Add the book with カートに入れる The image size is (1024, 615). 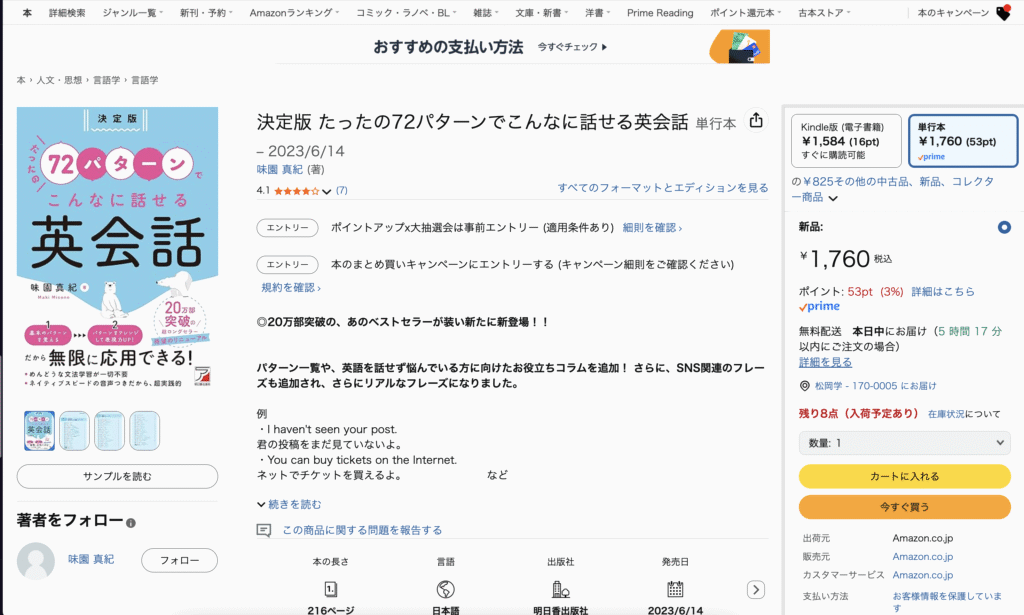pyautogui.click(x=904, y=477)
